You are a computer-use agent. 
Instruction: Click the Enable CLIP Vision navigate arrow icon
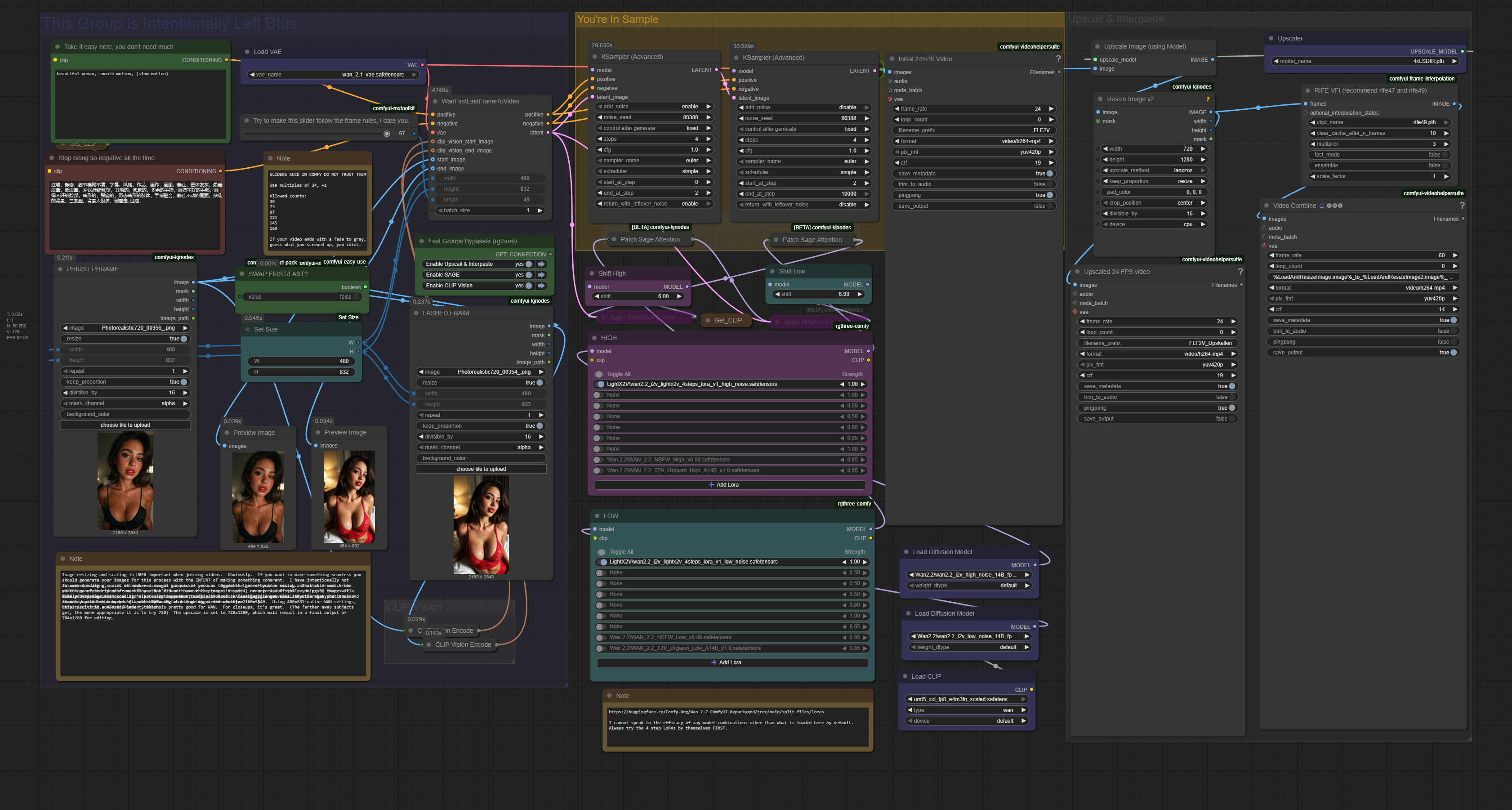[x=541, y=286]
